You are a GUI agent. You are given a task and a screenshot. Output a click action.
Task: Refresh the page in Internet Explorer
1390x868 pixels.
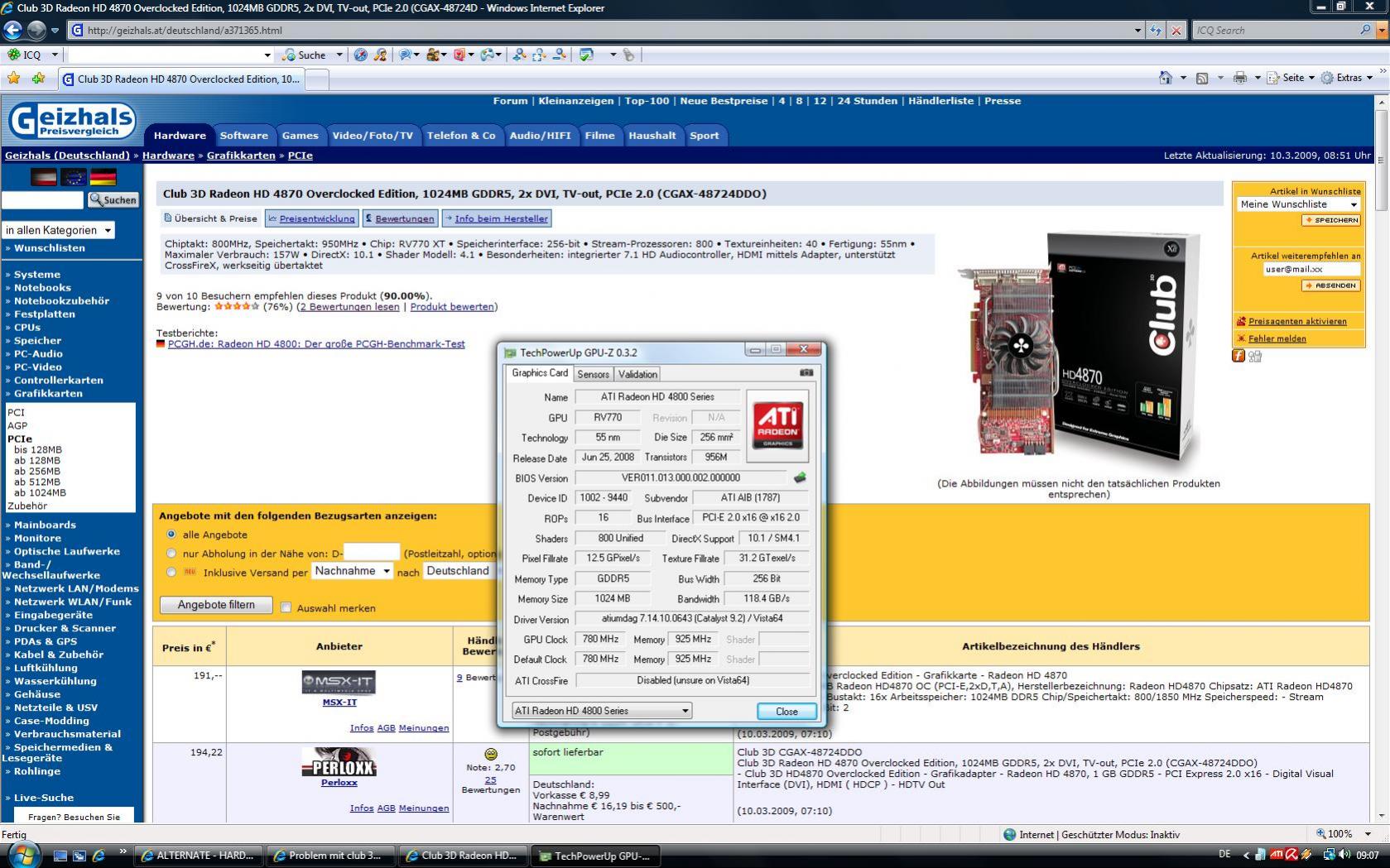tap(1156, 31)
